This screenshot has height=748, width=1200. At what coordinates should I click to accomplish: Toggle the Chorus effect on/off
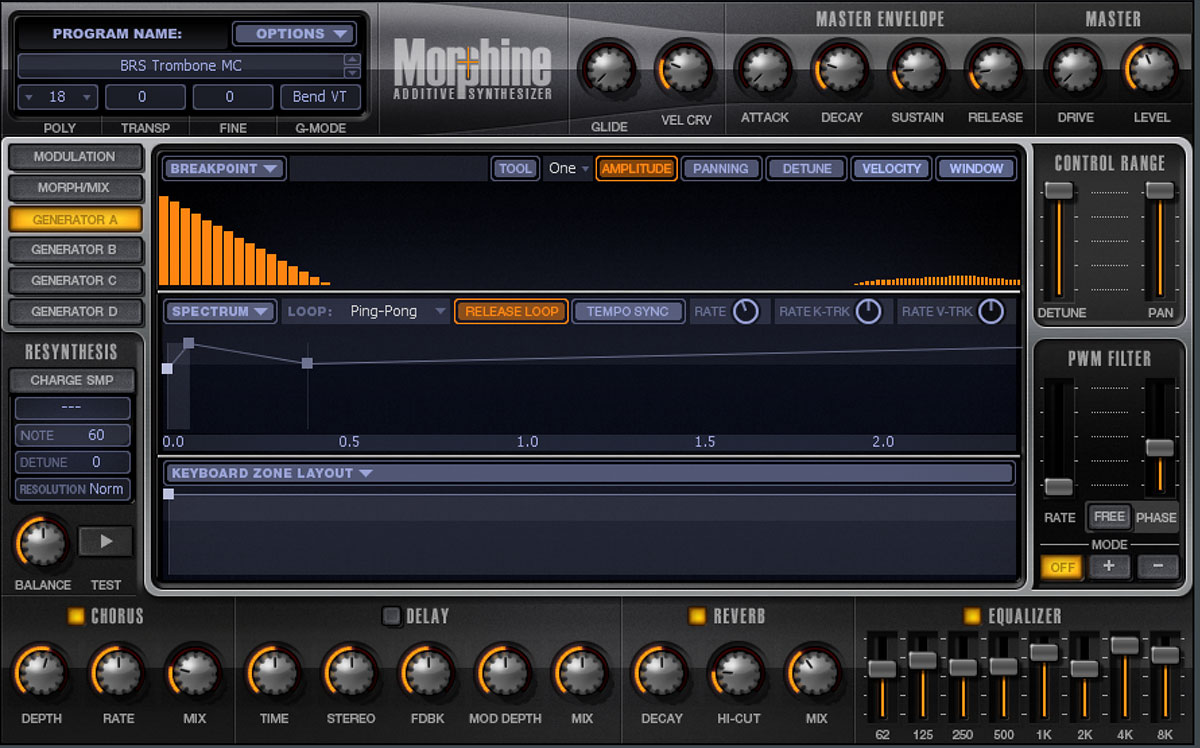[76, 616]
